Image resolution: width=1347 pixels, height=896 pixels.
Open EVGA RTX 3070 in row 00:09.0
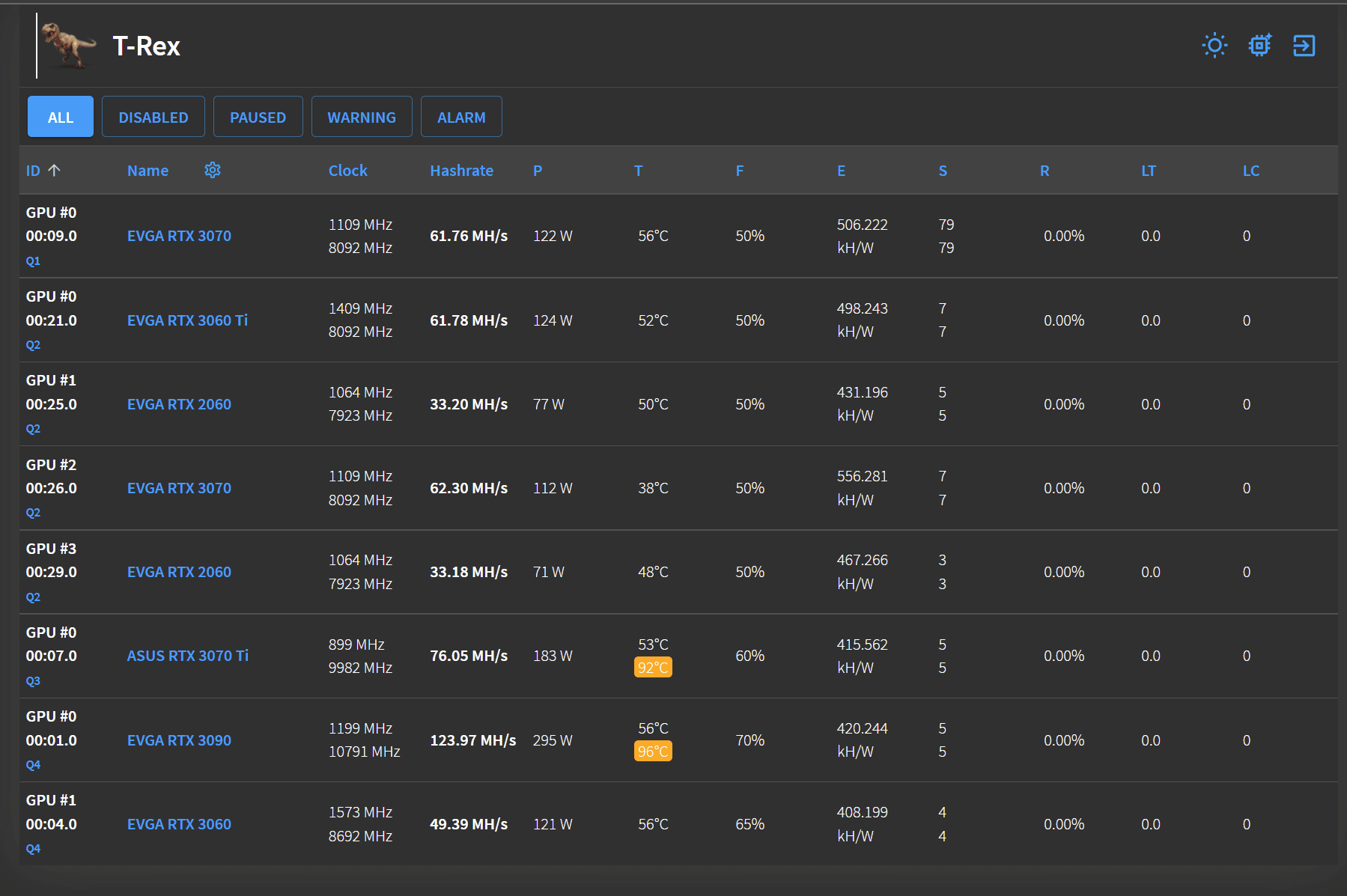click(179, 236)
